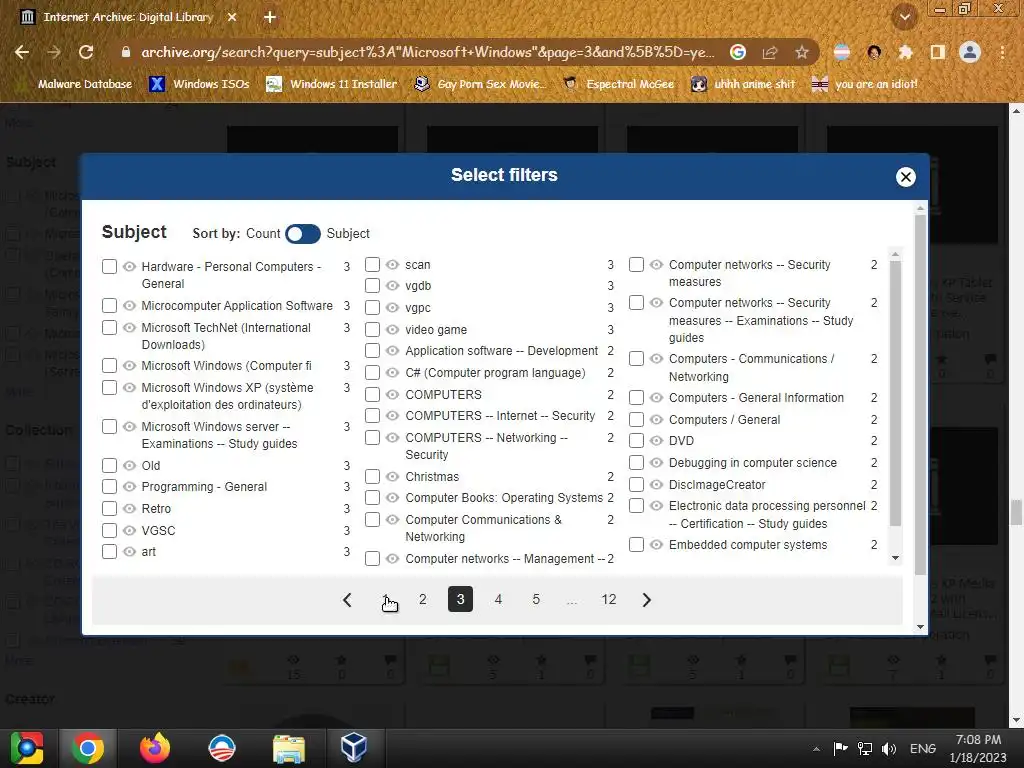This screenshot has width=1024, height=768.
Task: Bookmark this page with star icon
Action: (x=802, y=52)
